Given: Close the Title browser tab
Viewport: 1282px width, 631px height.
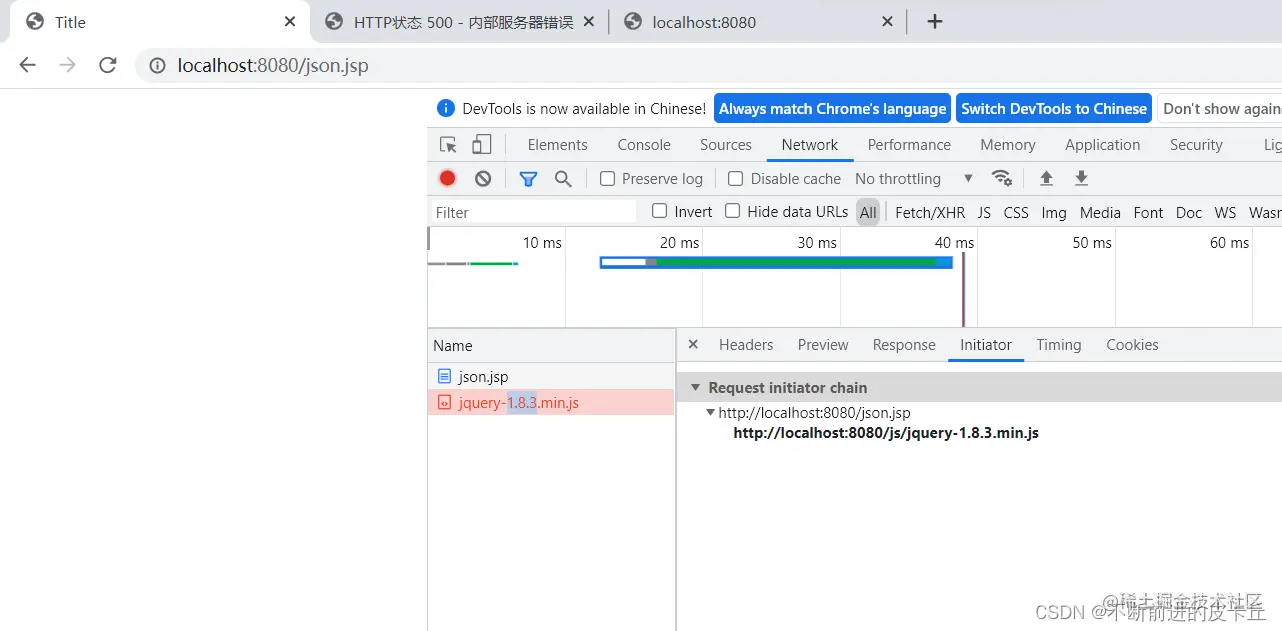Looking at the screenshot, I should [x=290, y=21].
